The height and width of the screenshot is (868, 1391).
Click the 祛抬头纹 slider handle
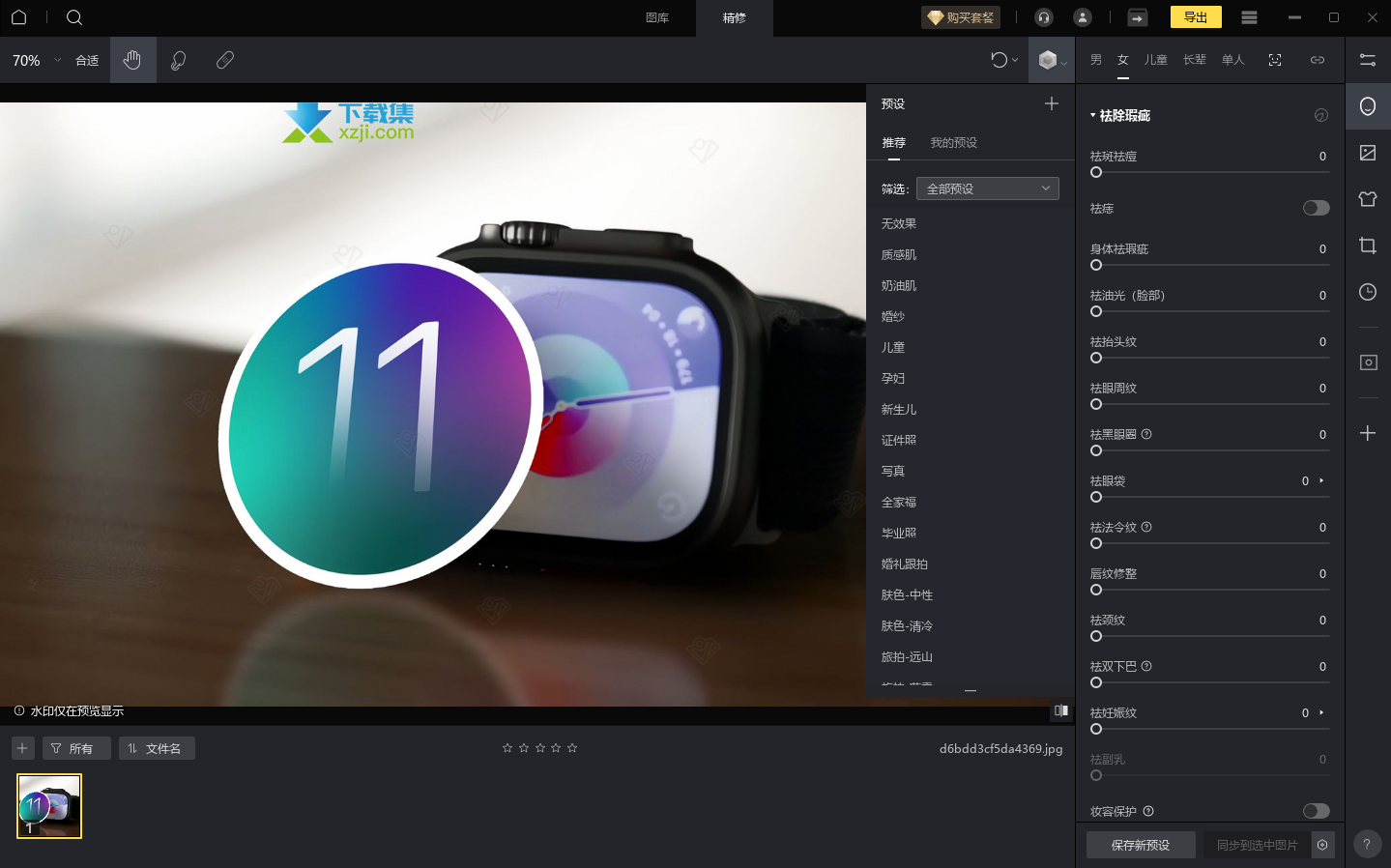click(x=1096, y=358)
